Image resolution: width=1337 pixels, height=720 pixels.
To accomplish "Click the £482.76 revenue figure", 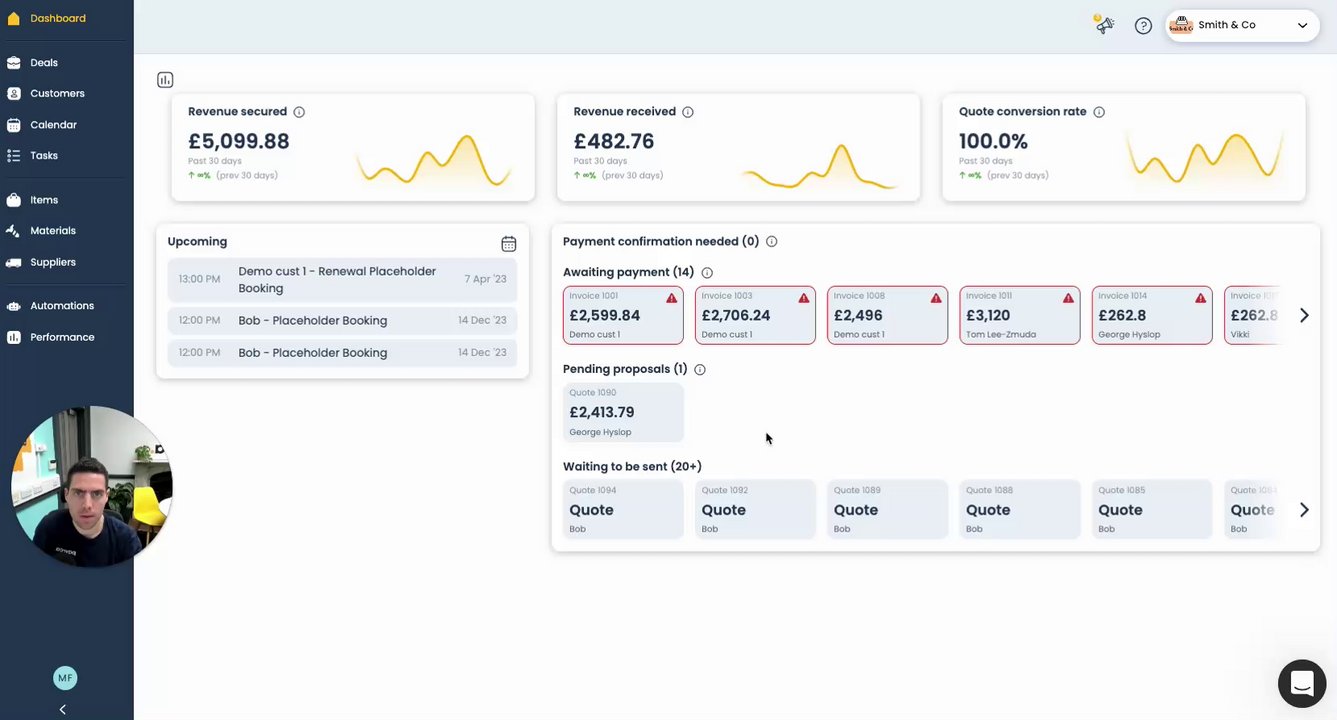I will pyautogui.click(x=614, y=141).
